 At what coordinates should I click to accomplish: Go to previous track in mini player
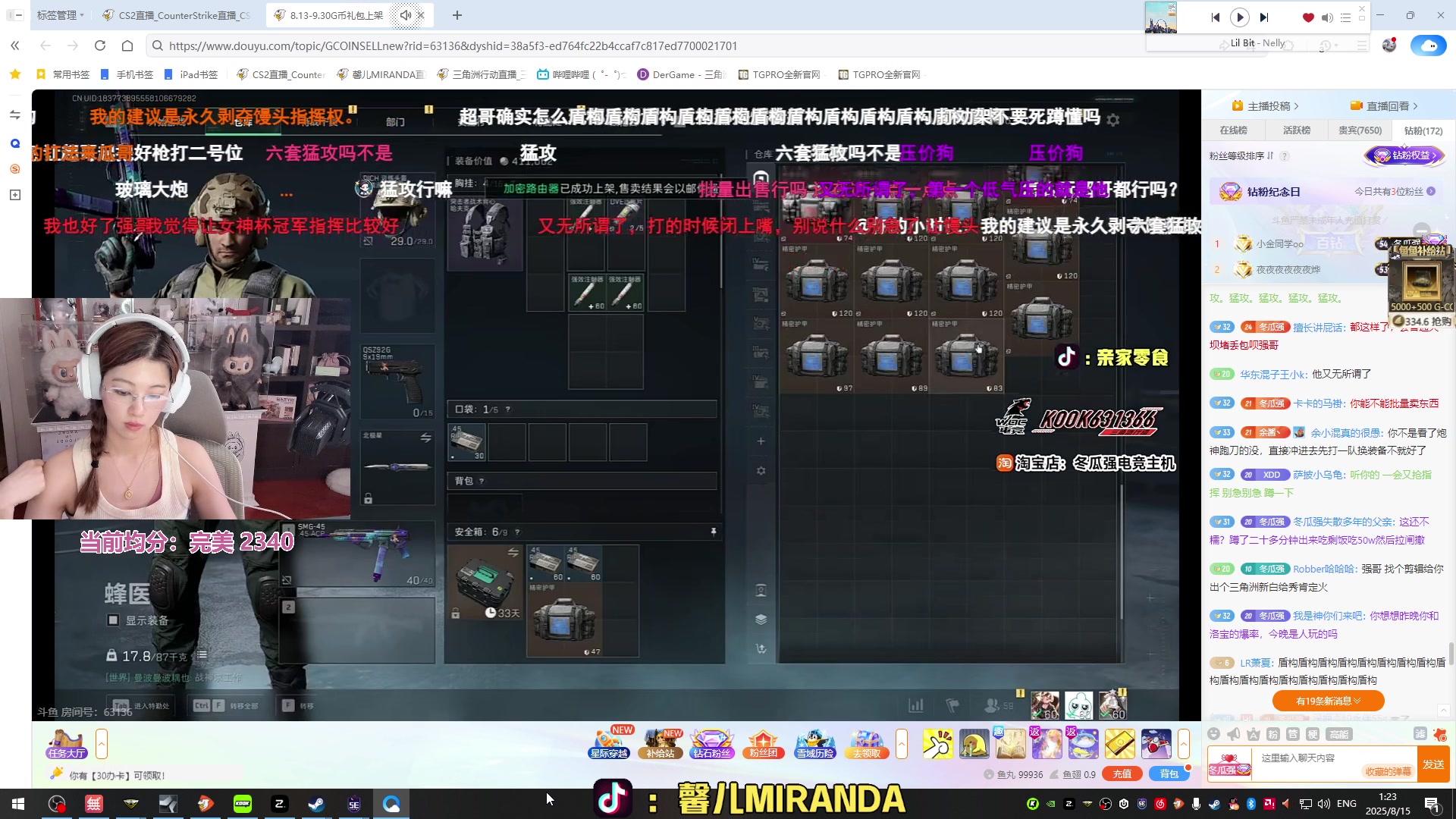(1216, 17)
